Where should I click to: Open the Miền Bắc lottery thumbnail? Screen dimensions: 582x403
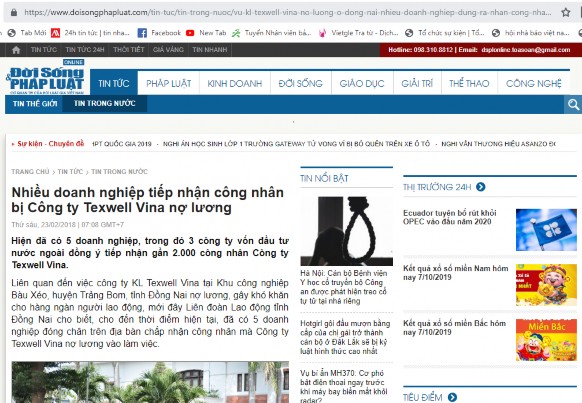point(546,340)
